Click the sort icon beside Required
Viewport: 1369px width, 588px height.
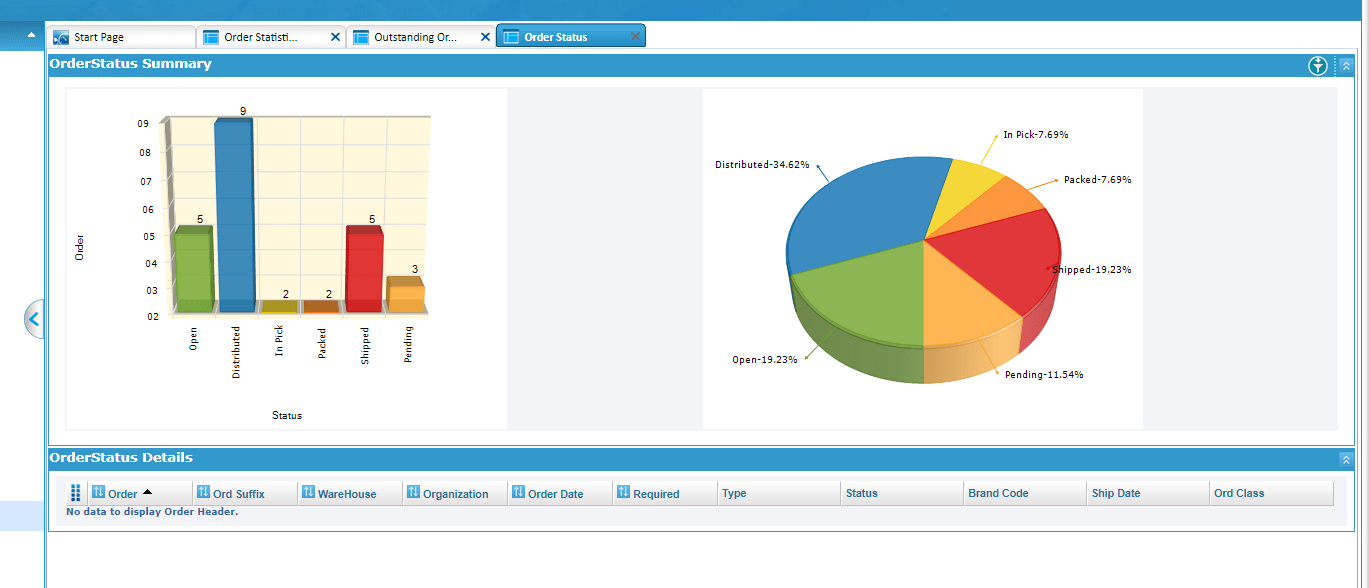point(624,493)
